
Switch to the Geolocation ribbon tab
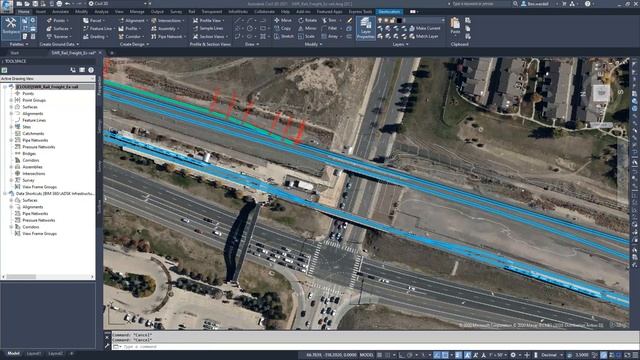[x=389, y=12]
